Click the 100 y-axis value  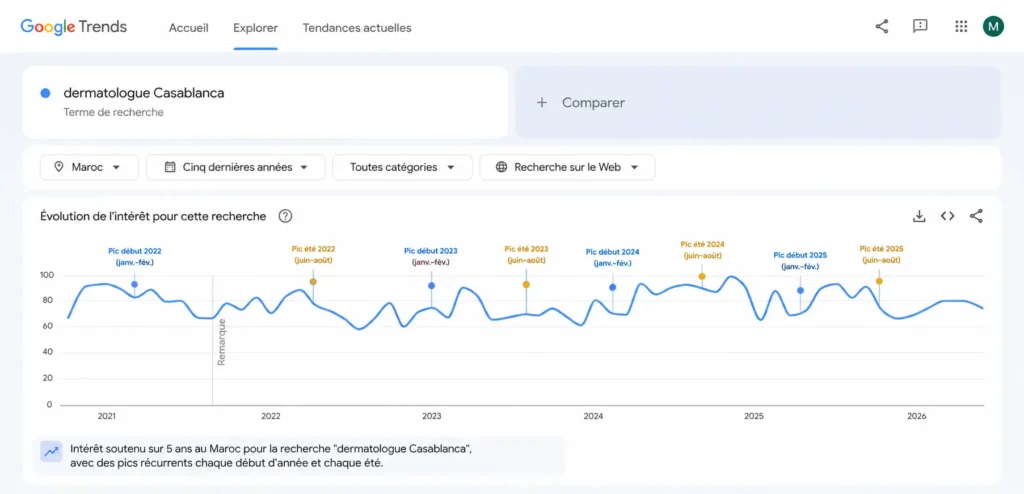46,275
